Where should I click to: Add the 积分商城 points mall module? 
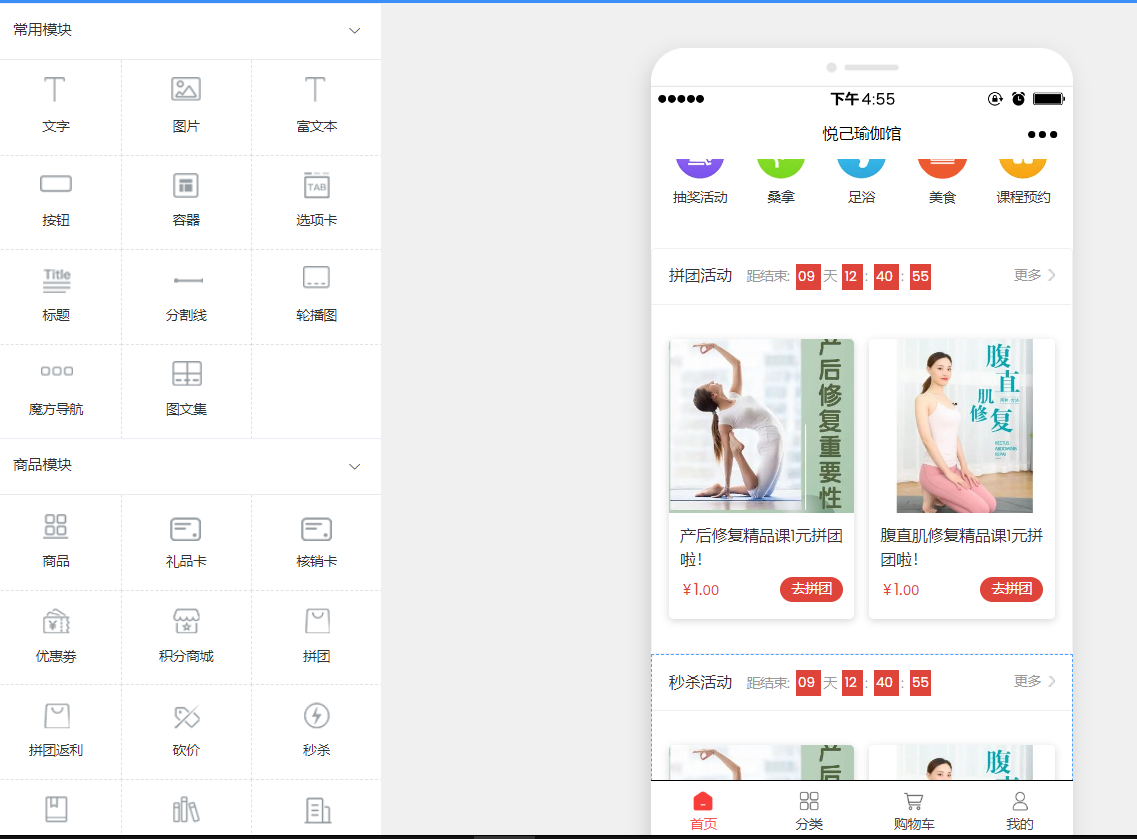point(186,637)
